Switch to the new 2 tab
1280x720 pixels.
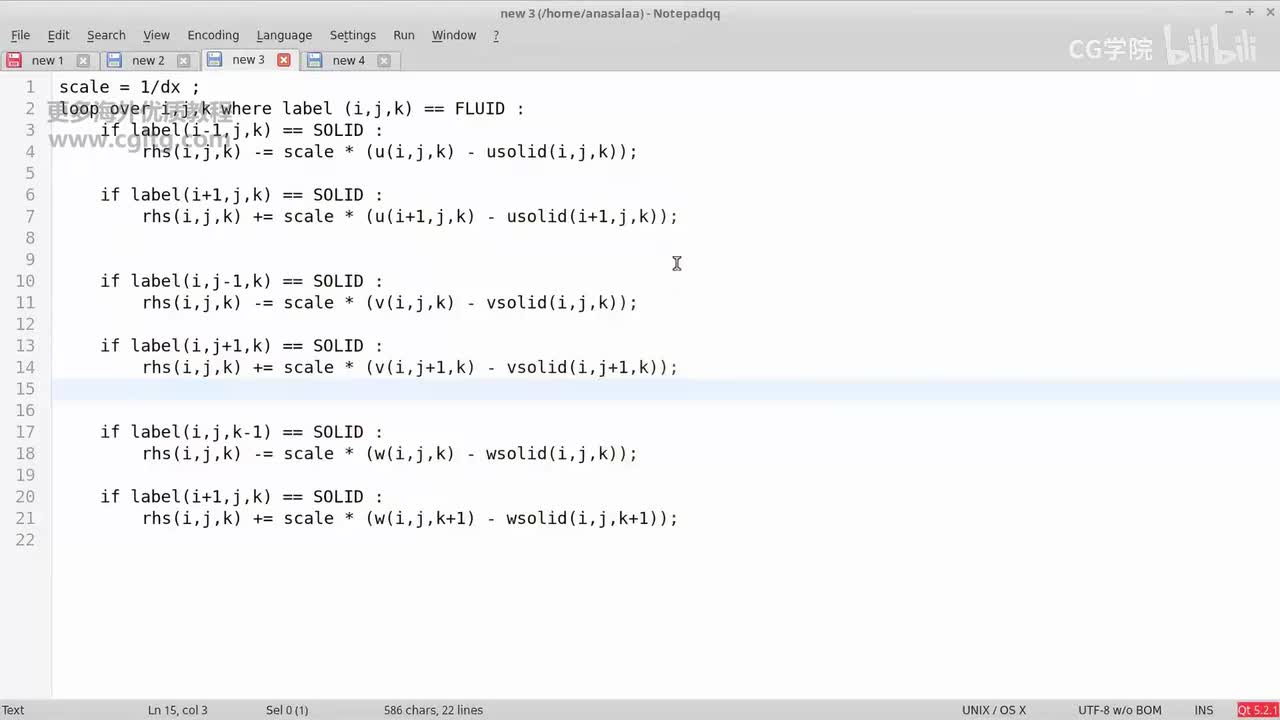coord(148,61)
